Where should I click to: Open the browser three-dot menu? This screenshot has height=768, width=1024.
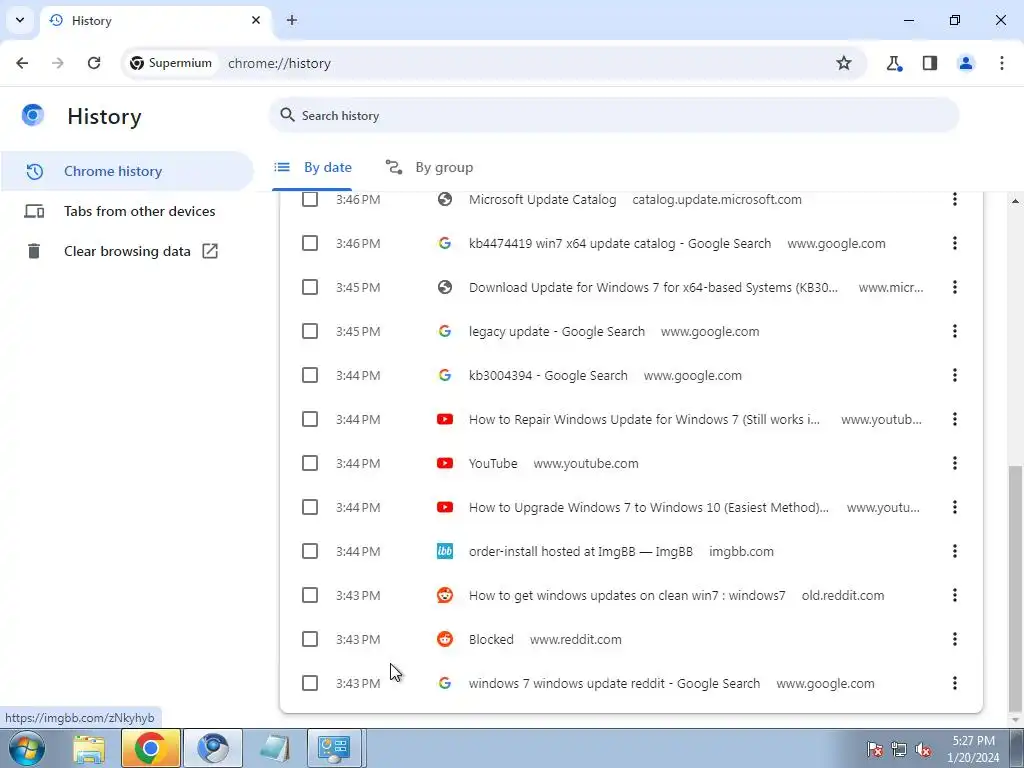coord(1002,63)
